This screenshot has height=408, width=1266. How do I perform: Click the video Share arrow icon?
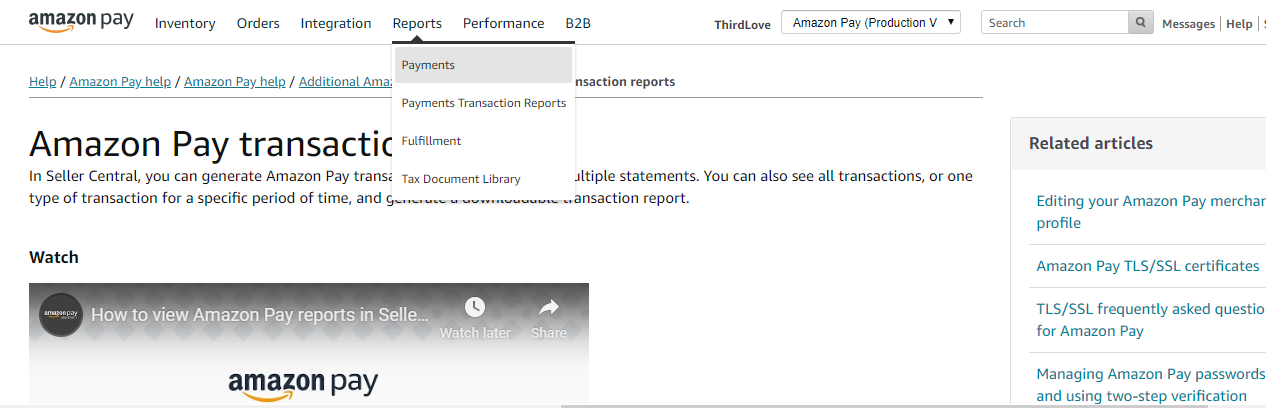point(549,308)
